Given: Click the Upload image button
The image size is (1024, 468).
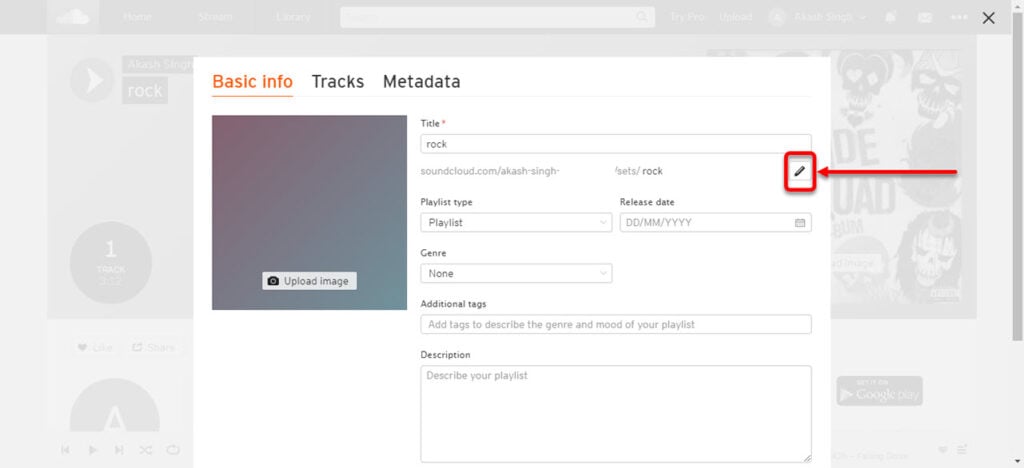Looking at the screenshot, I should coord(310,281).
